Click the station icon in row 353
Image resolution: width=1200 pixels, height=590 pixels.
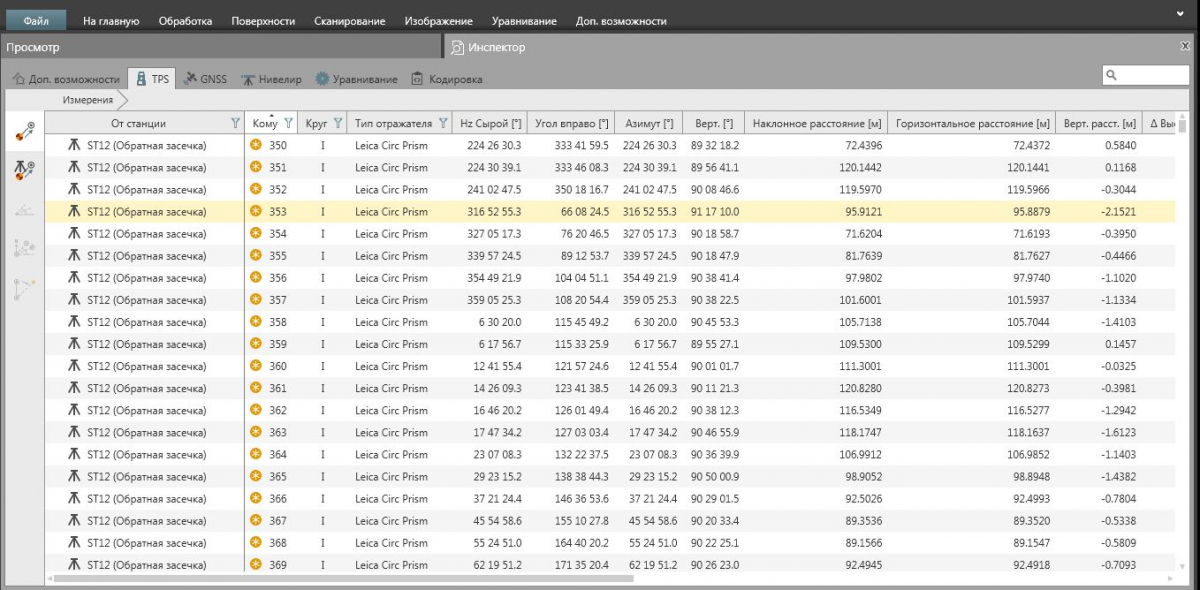pyautogui.click(x=74, y=211)
